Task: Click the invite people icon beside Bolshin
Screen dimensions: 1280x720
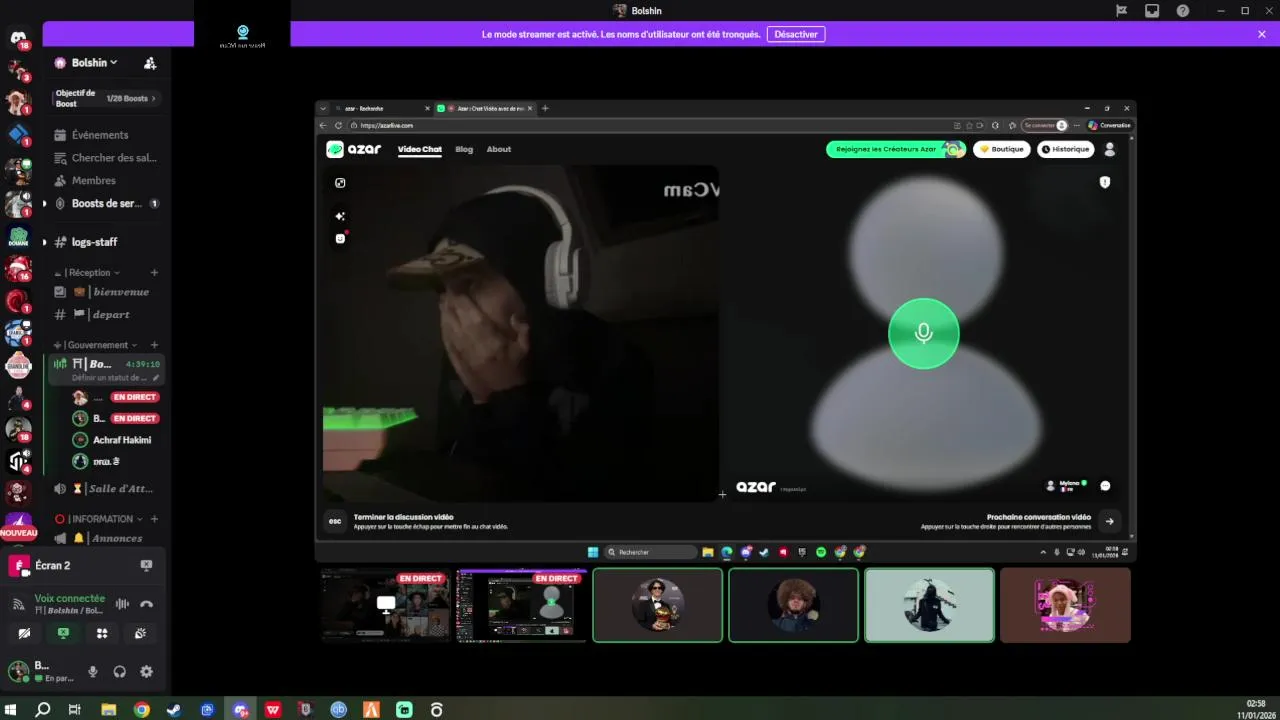Action: tap(150, 63)
